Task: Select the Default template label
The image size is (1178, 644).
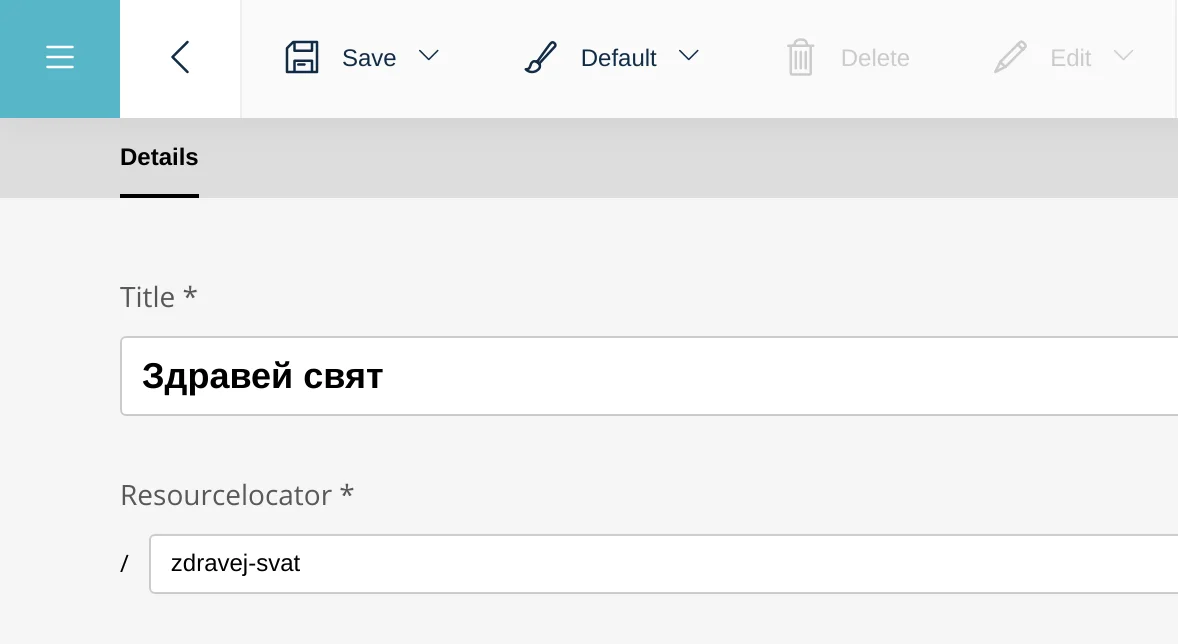Action: click(618, 58)
